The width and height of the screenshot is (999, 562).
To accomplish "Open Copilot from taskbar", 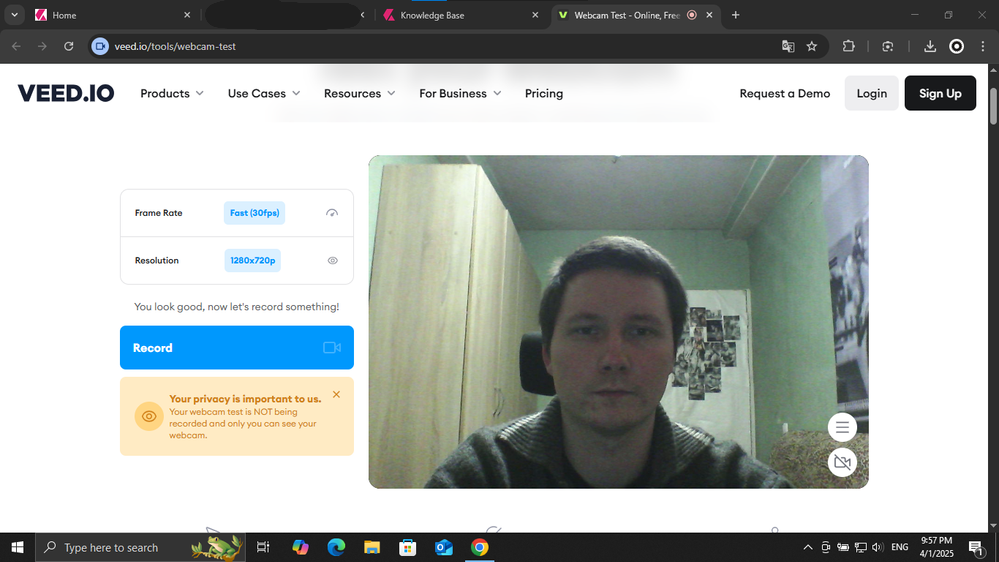I will click(x=300, y=547).
